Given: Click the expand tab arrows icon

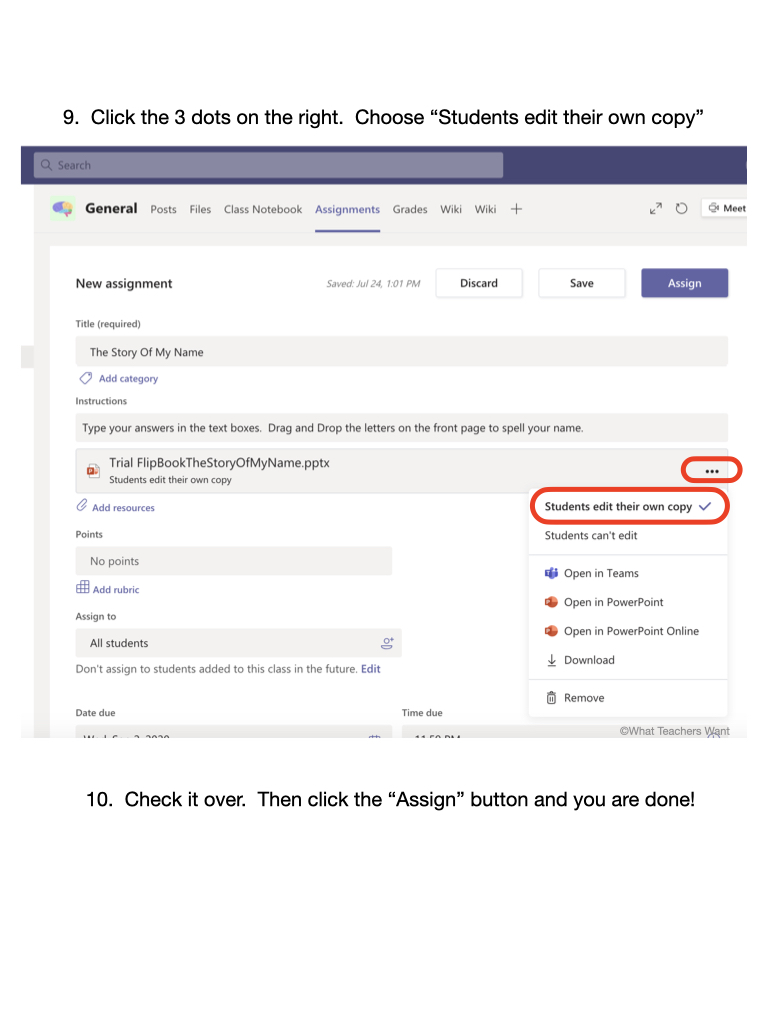Looking at the screenshot, I should pyautogui.click(x=655, y=209).
